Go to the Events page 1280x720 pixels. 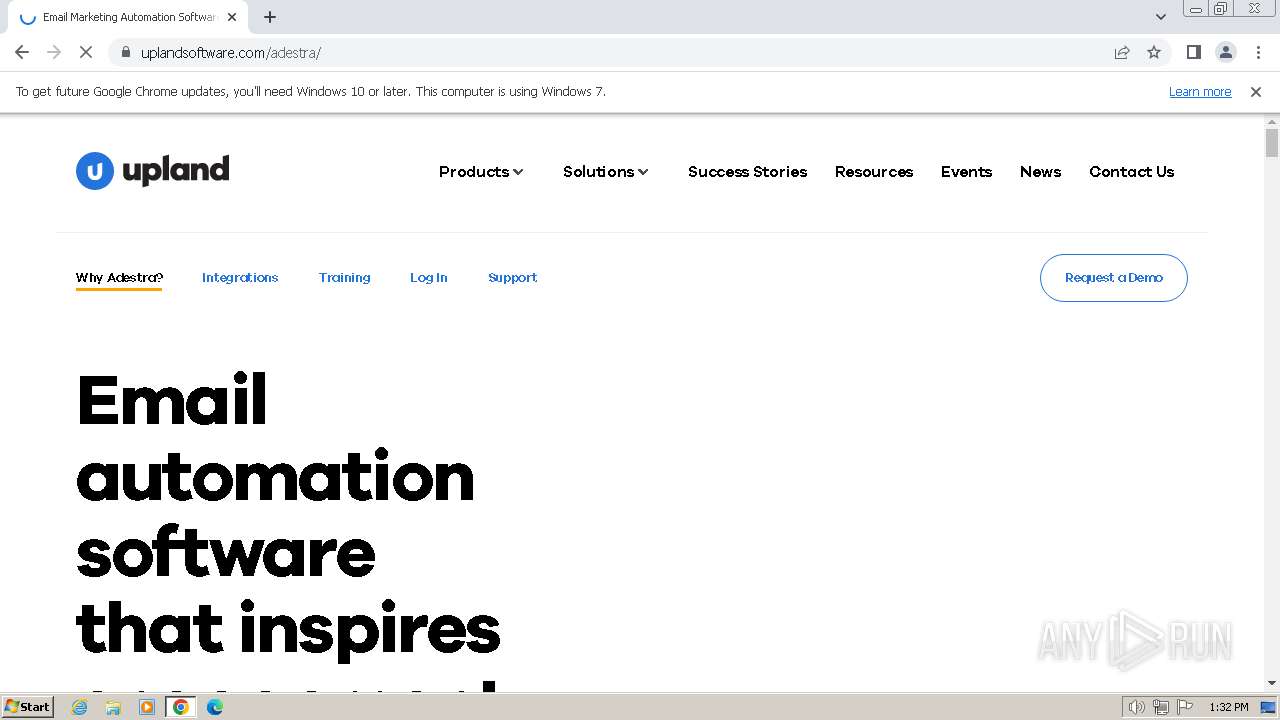pyautogui.click(x=966, y=172)
